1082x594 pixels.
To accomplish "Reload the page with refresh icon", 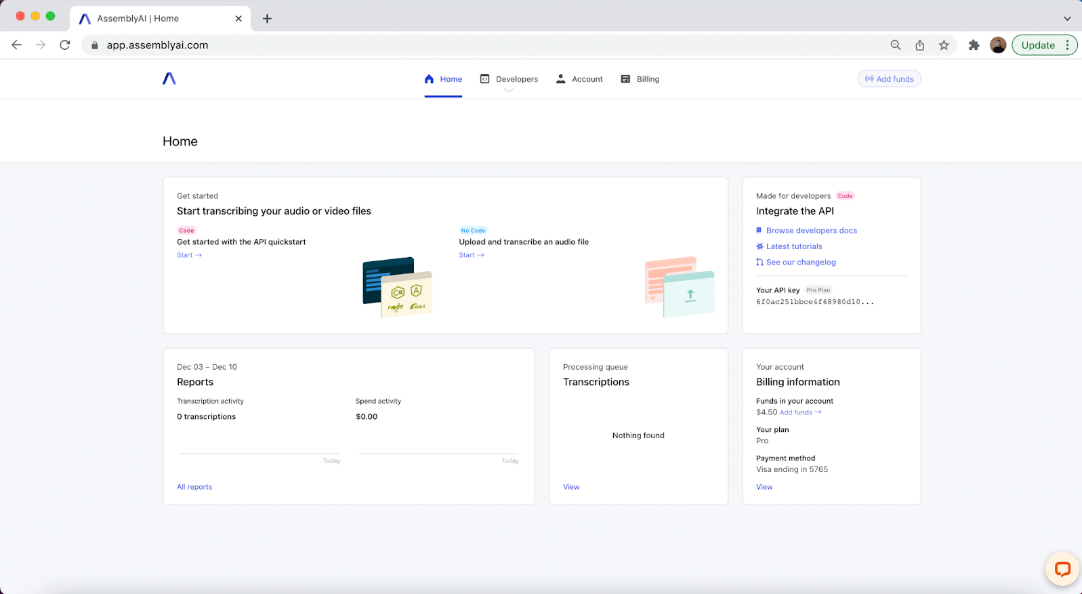I will coord(65,45).
